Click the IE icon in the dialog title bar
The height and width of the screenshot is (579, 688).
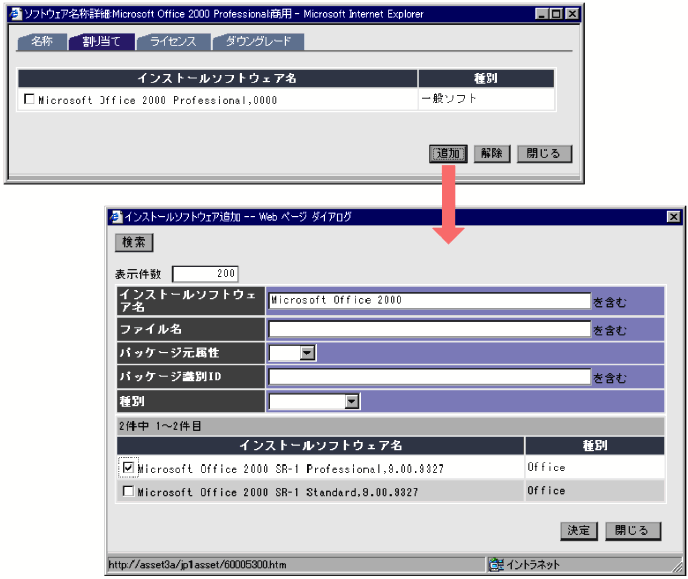coord(116,217)
